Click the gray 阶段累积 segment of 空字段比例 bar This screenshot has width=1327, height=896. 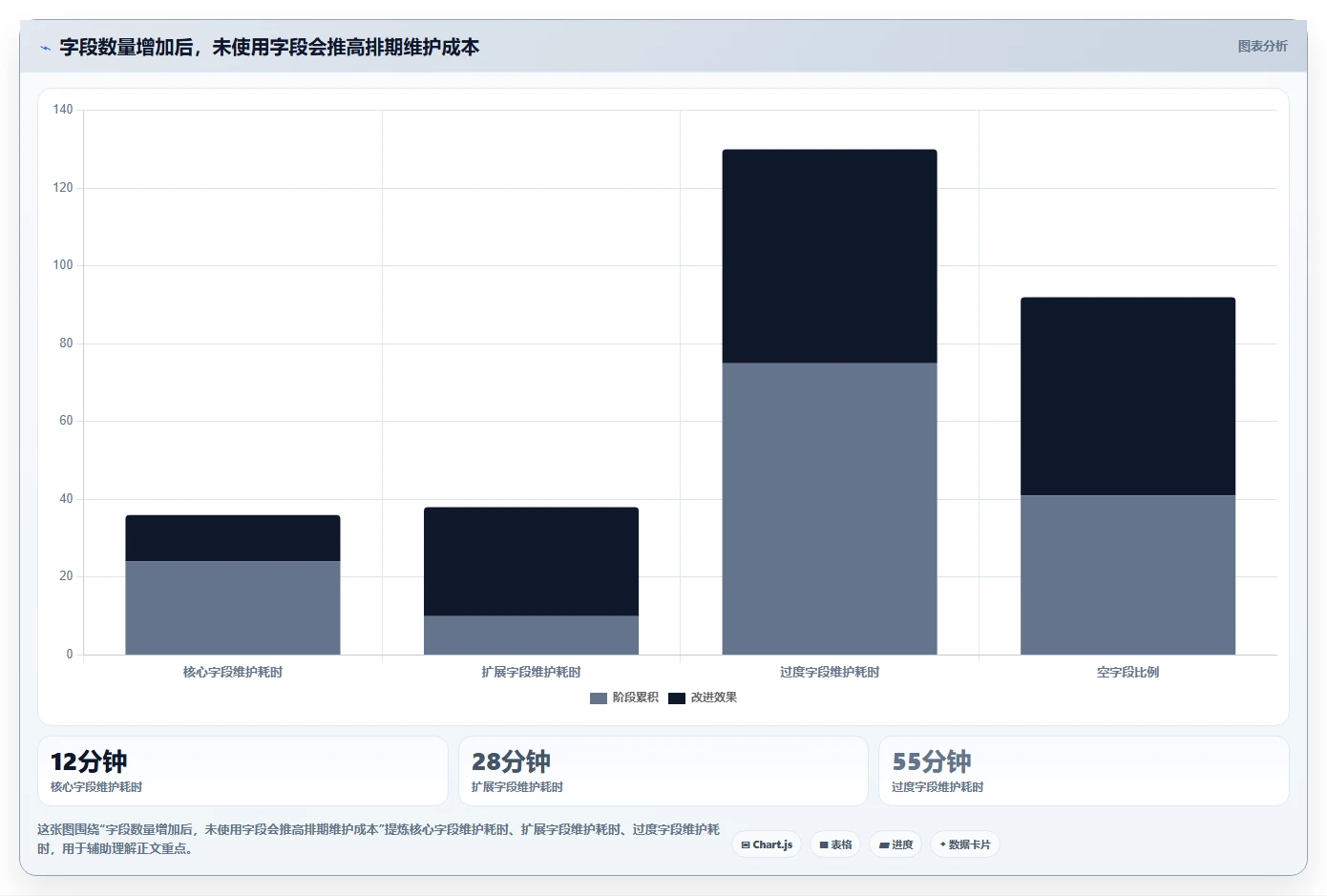(x=1127, y=574)
